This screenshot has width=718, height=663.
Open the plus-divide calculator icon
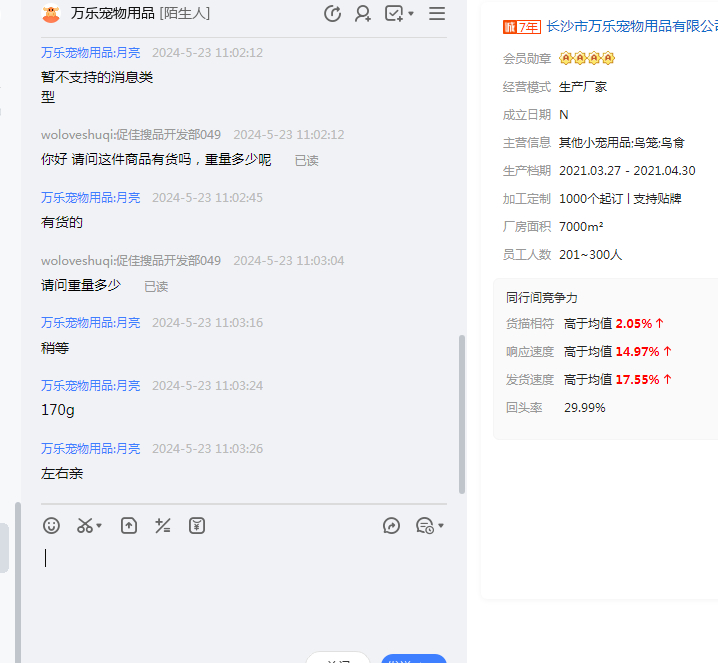[163, 525]
